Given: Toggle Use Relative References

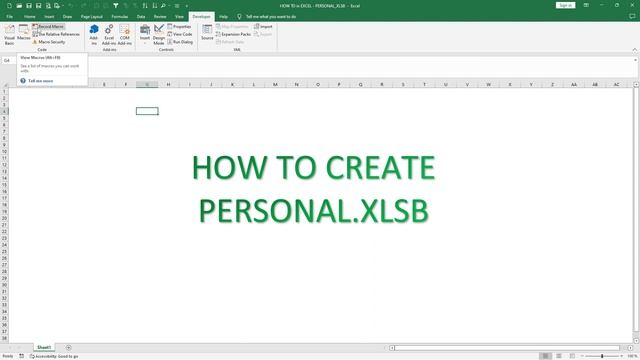Looking at the screenshot, I should coord(56,34).
